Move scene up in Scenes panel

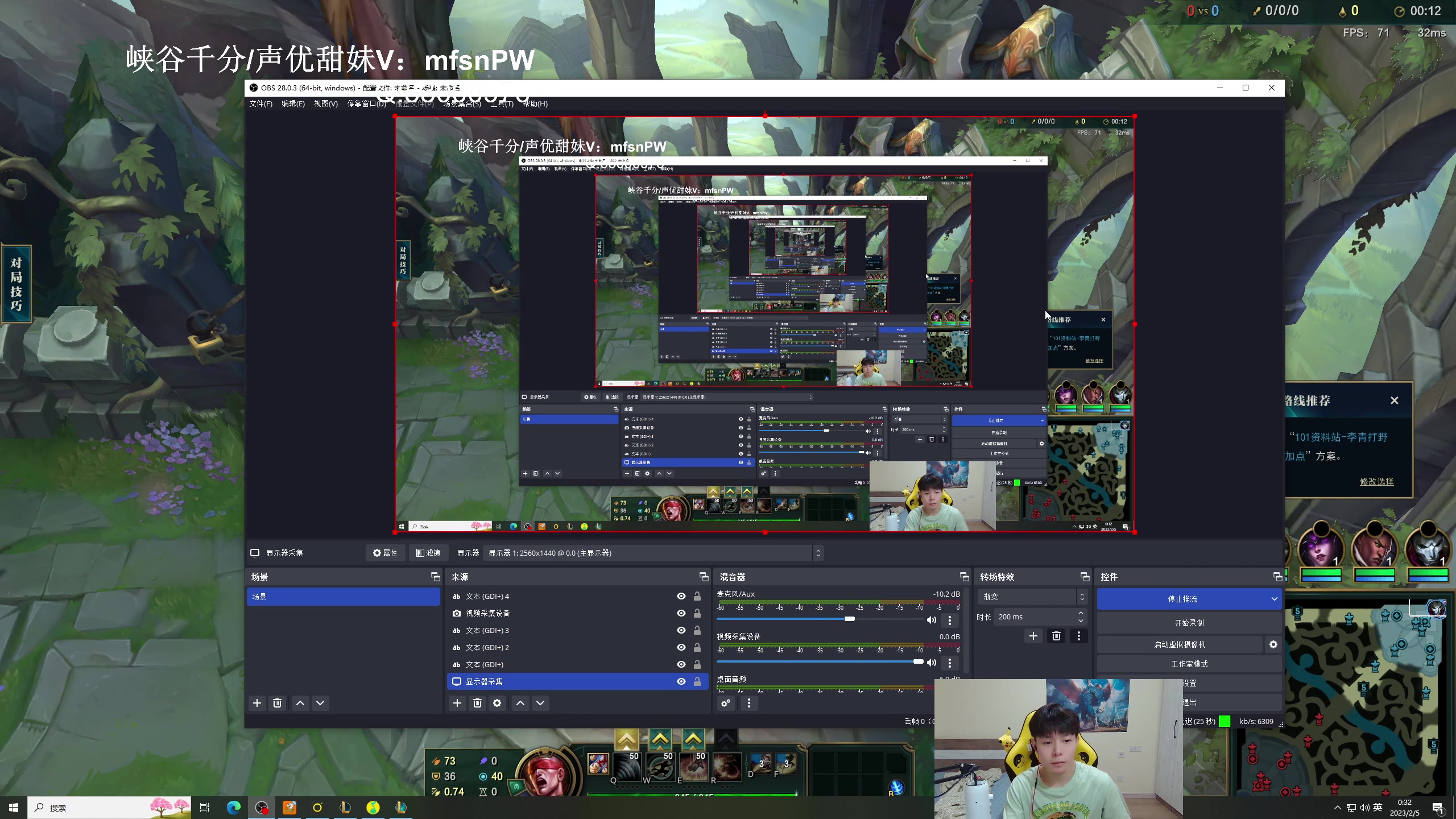300,703
